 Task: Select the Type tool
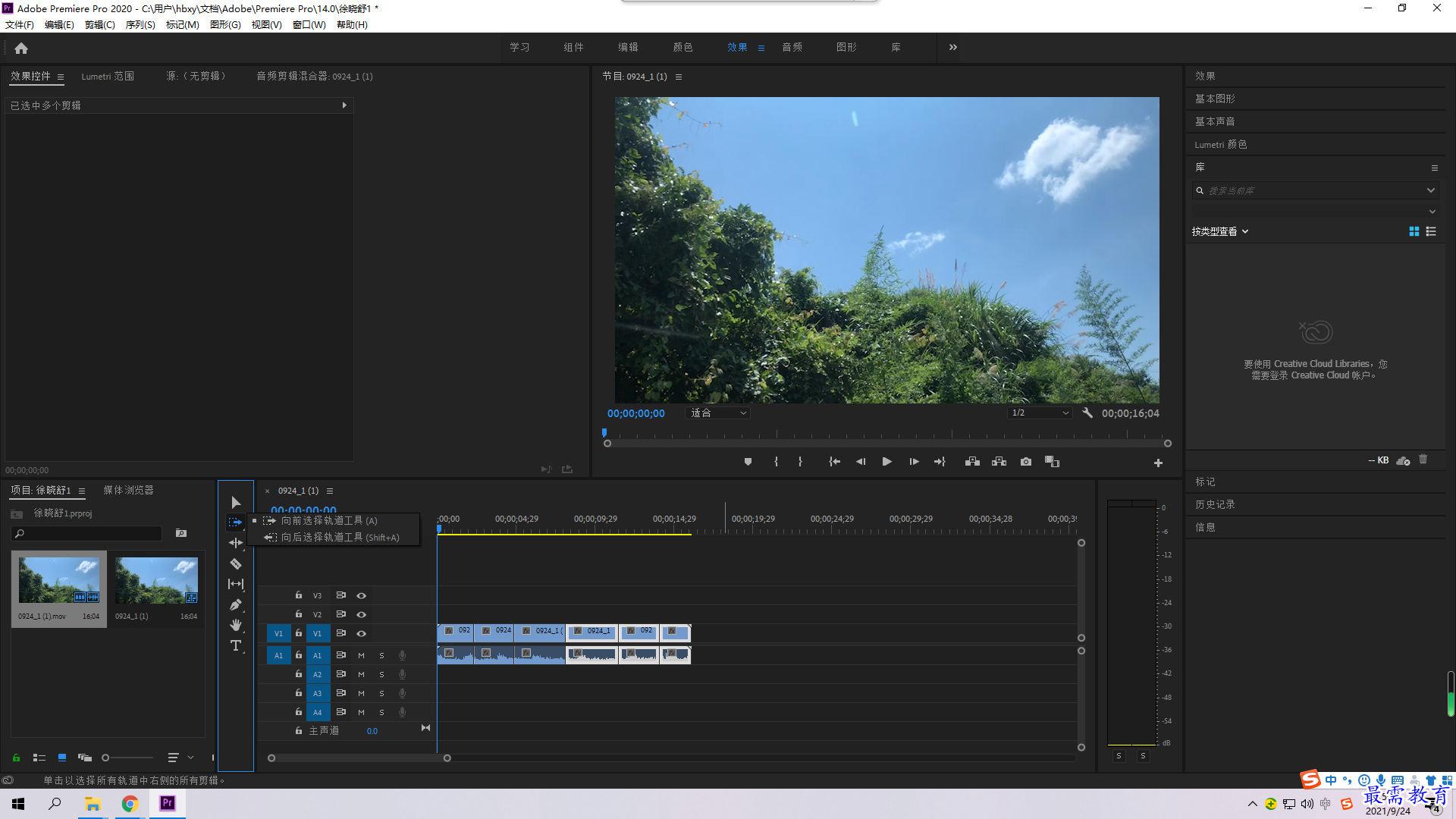tap(236, 645)
